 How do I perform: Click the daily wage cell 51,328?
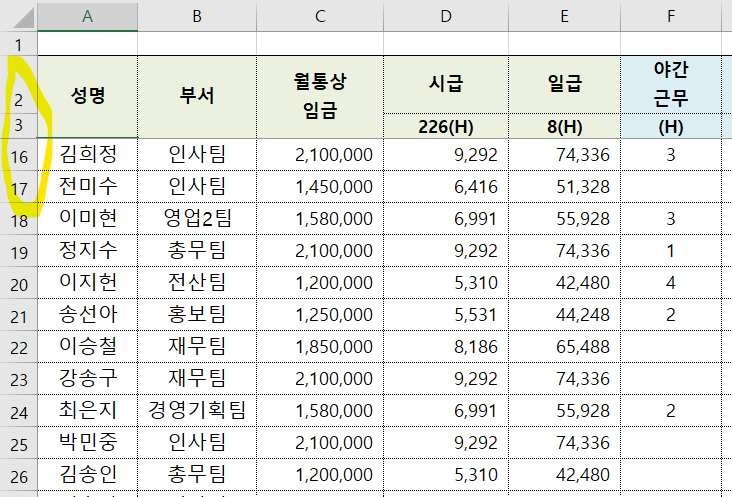[564, 187]
